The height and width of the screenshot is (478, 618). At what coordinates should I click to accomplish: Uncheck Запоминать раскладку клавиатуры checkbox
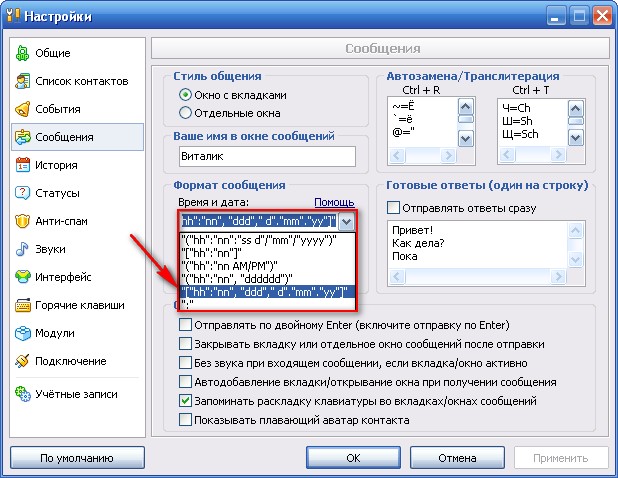pyautogui.click(x=185, y=401)
